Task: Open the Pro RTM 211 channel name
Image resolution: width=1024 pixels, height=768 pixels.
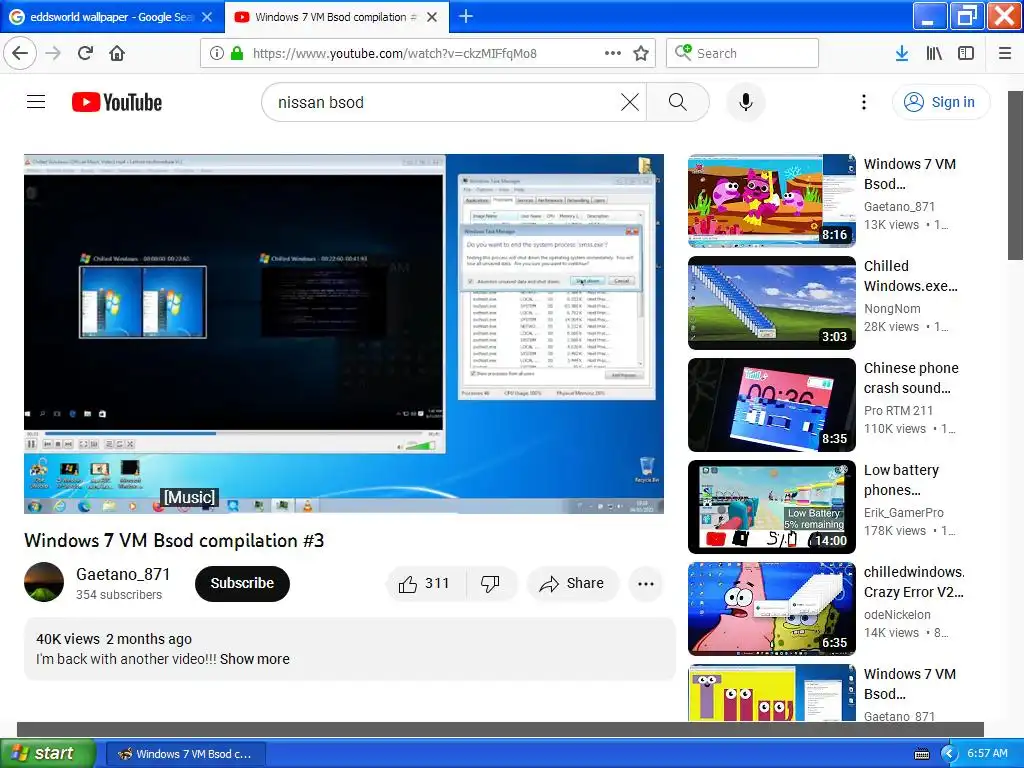Action: point(899,410)
